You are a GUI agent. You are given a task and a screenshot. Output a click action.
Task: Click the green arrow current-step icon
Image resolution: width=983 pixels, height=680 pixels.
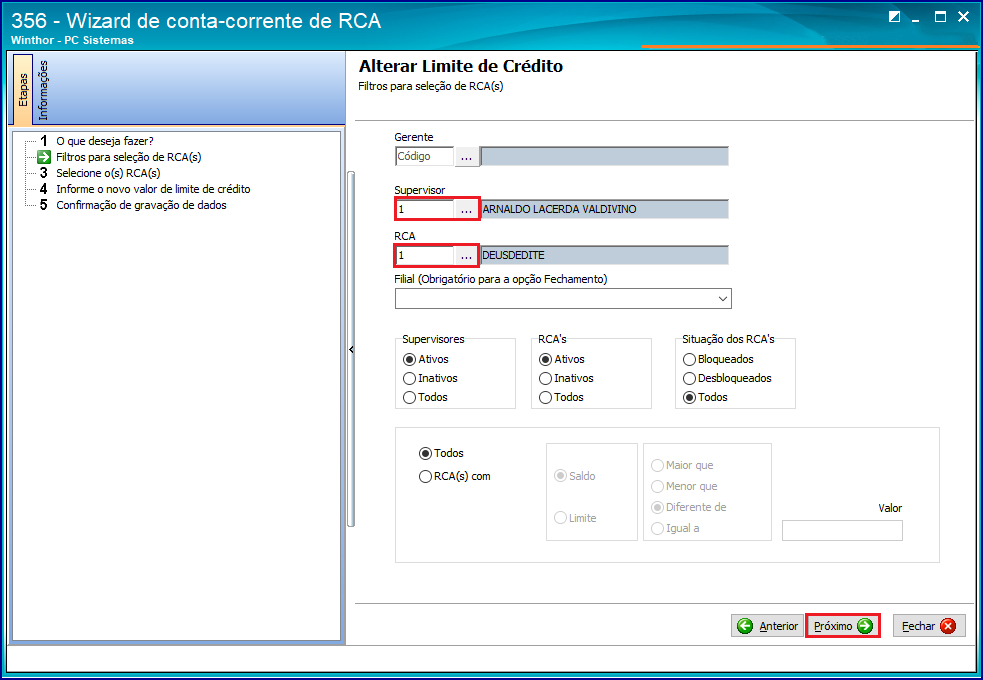pyautogui.click(x=44, y=157)
